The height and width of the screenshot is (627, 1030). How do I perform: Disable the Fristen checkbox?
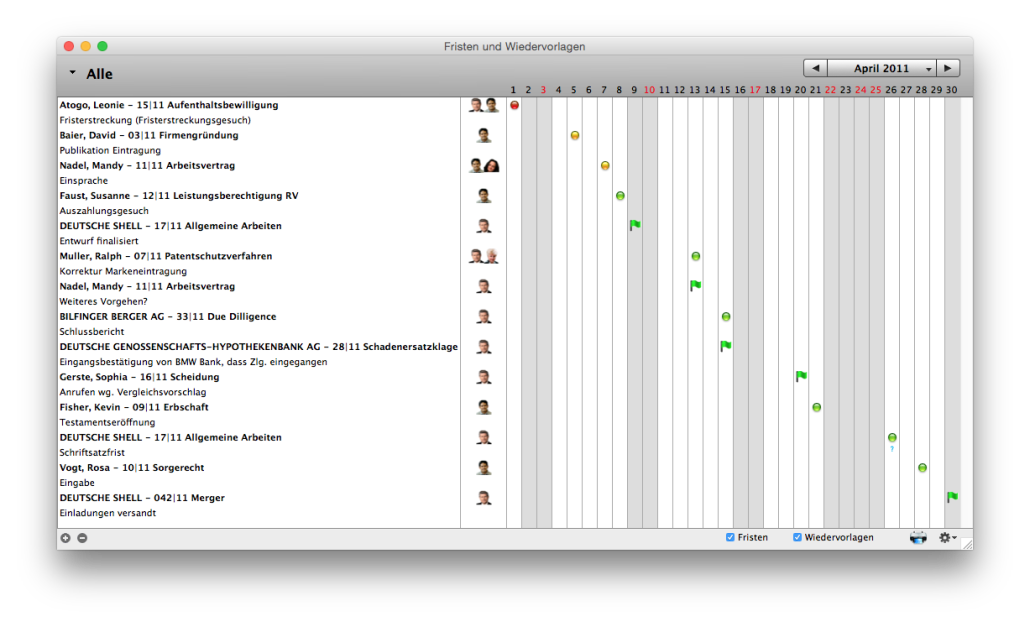click(729, 537)
